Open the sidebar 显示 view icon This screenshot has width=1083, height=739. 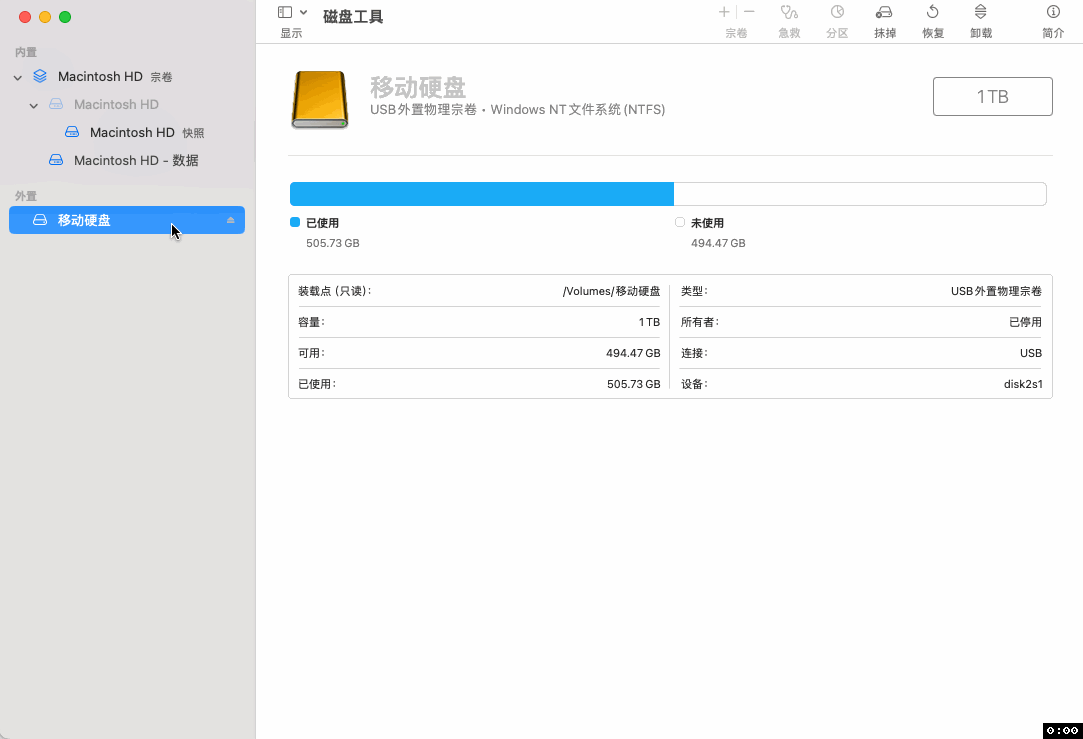pos(285,12)
